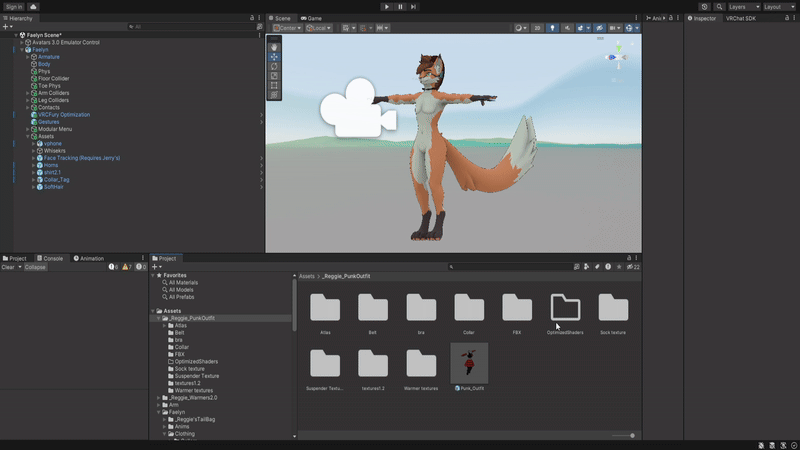Open the VRChat SDK tab
Screen dimensions: 800x450
[741, 18]
